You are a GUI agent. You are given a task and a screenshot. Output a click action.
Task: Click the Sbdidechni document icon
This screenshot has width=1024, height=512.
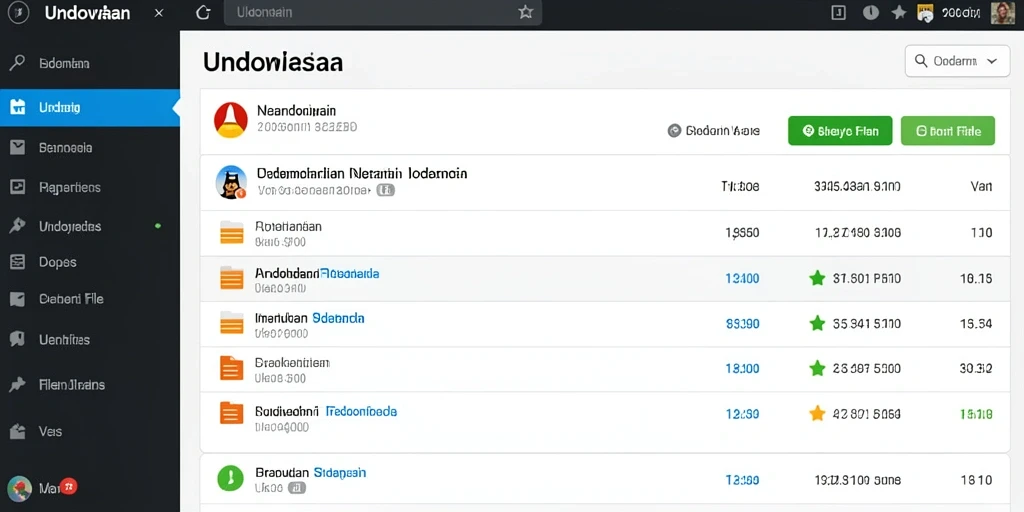coord(231,412)
